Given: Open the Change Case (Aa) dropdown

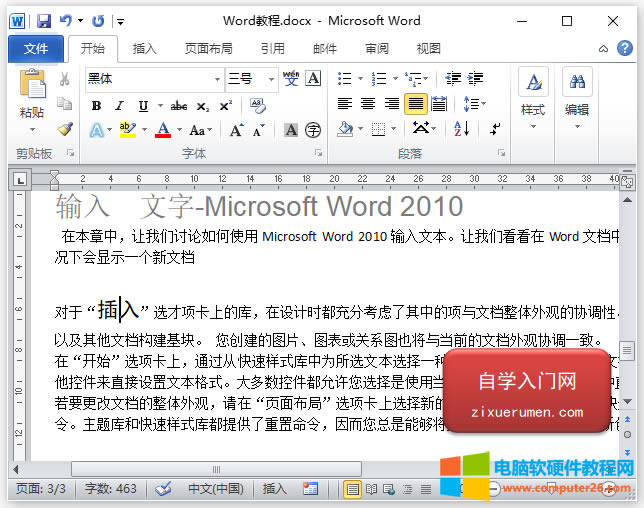Looking at the screenshot, I should pos(200,131).
